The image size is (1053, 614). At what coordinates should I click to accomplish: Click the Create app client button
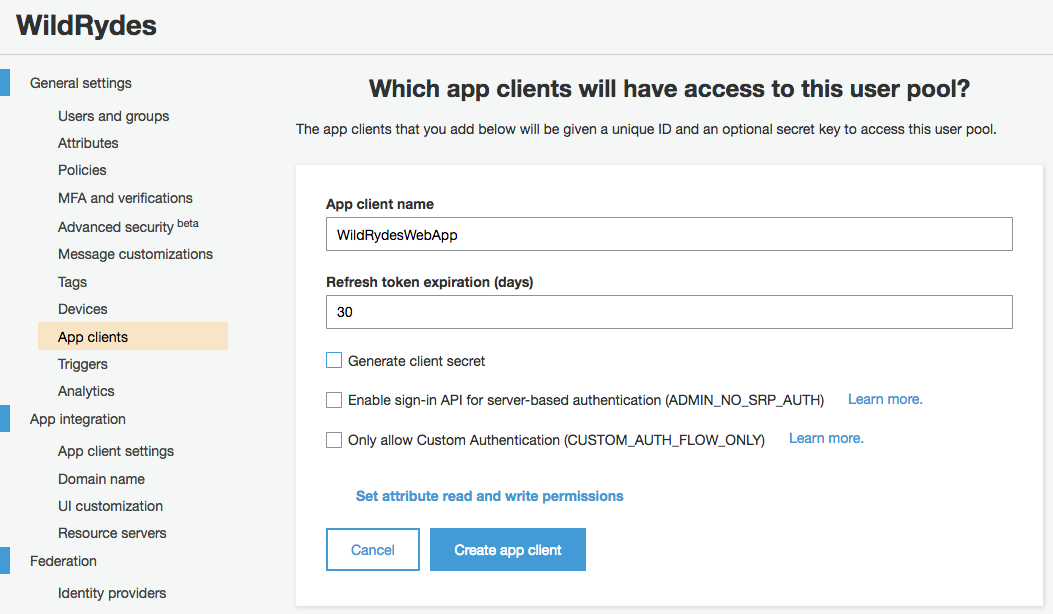coord(507,550)
